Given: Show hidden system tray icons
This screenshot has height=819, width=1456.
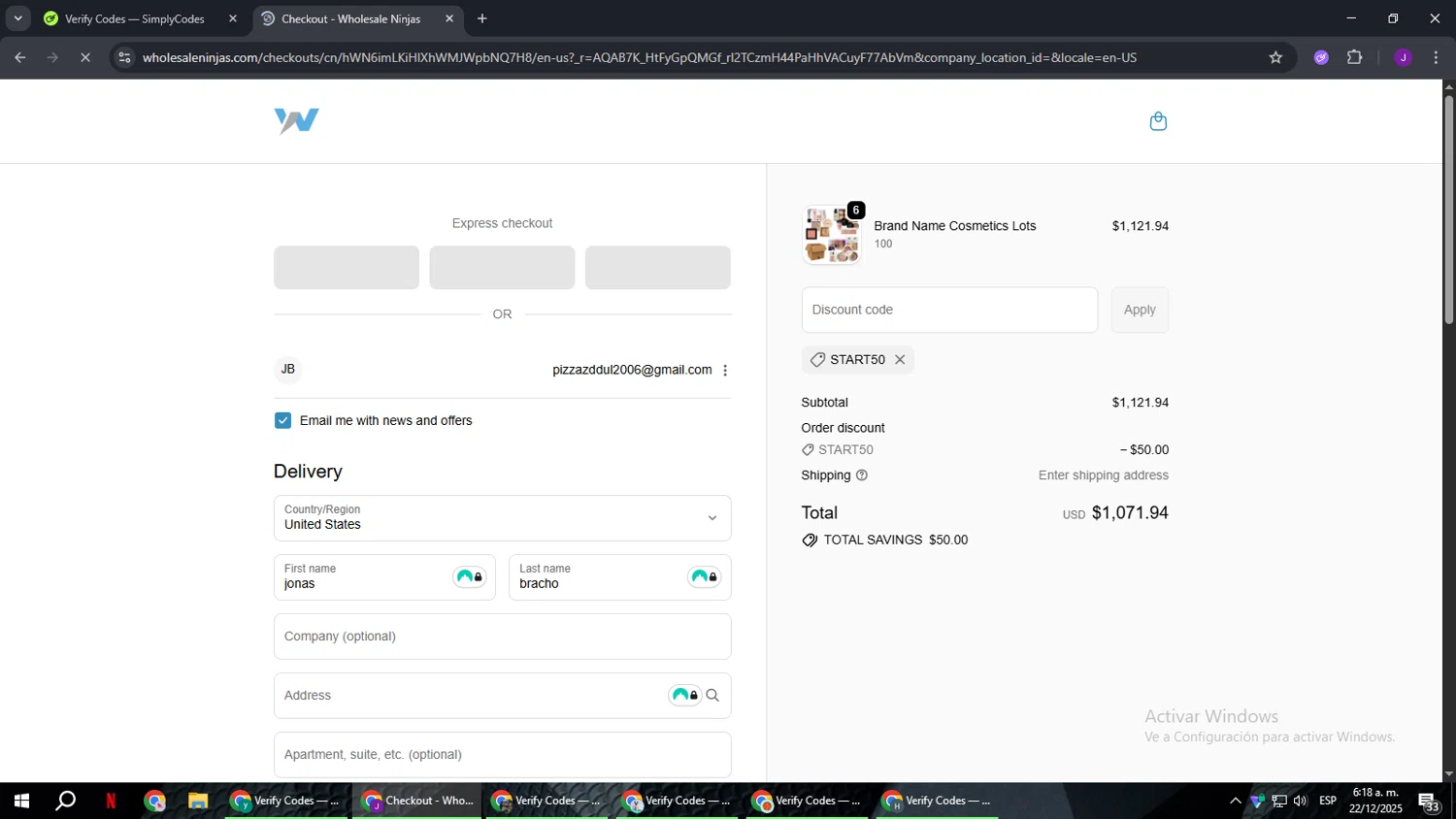Looking at the screenshot, I should click(1235, 801).
